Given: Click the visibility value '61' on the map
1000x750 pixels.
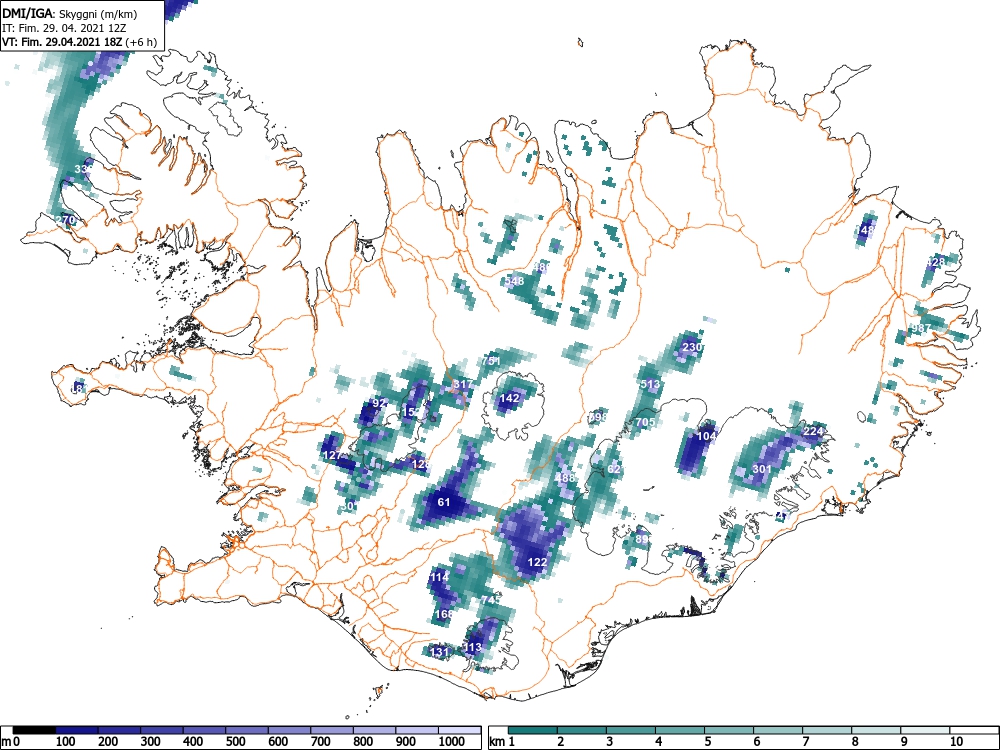Looking at the screenshot, I should [x=444, y=502].
